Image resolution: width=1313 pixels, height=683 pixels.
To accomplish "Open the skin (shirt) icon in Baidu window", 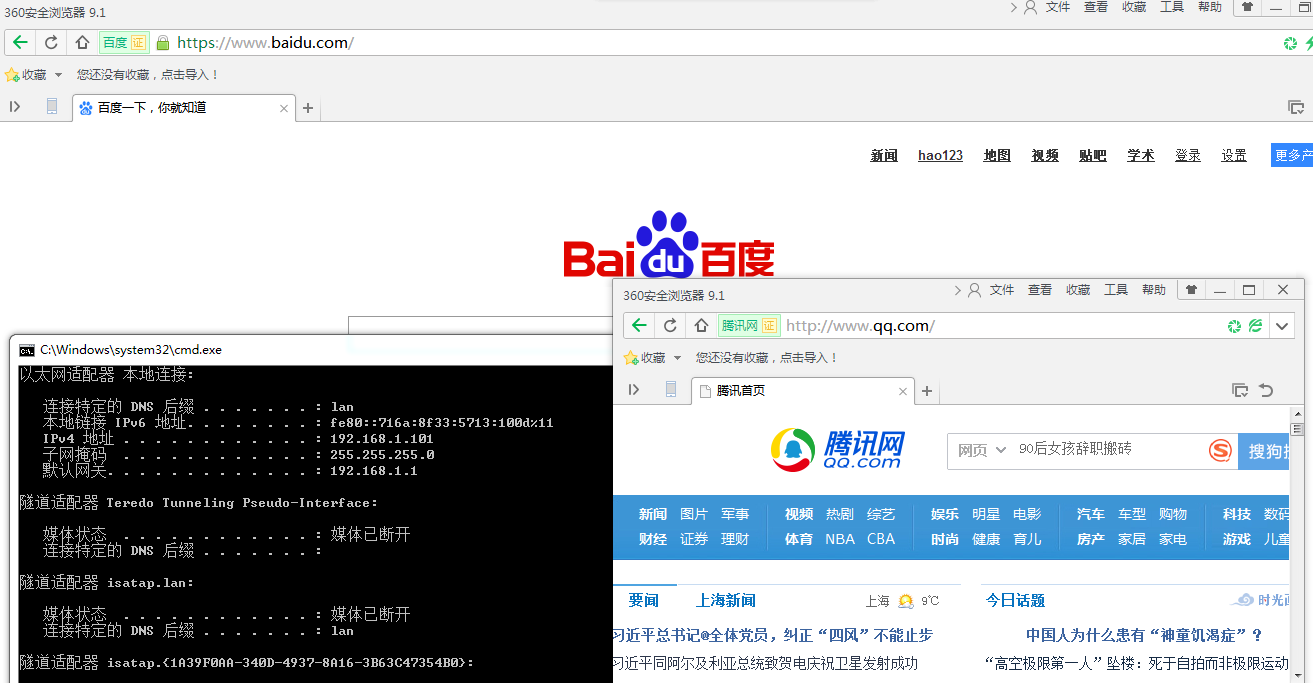I will [1246, 7].
